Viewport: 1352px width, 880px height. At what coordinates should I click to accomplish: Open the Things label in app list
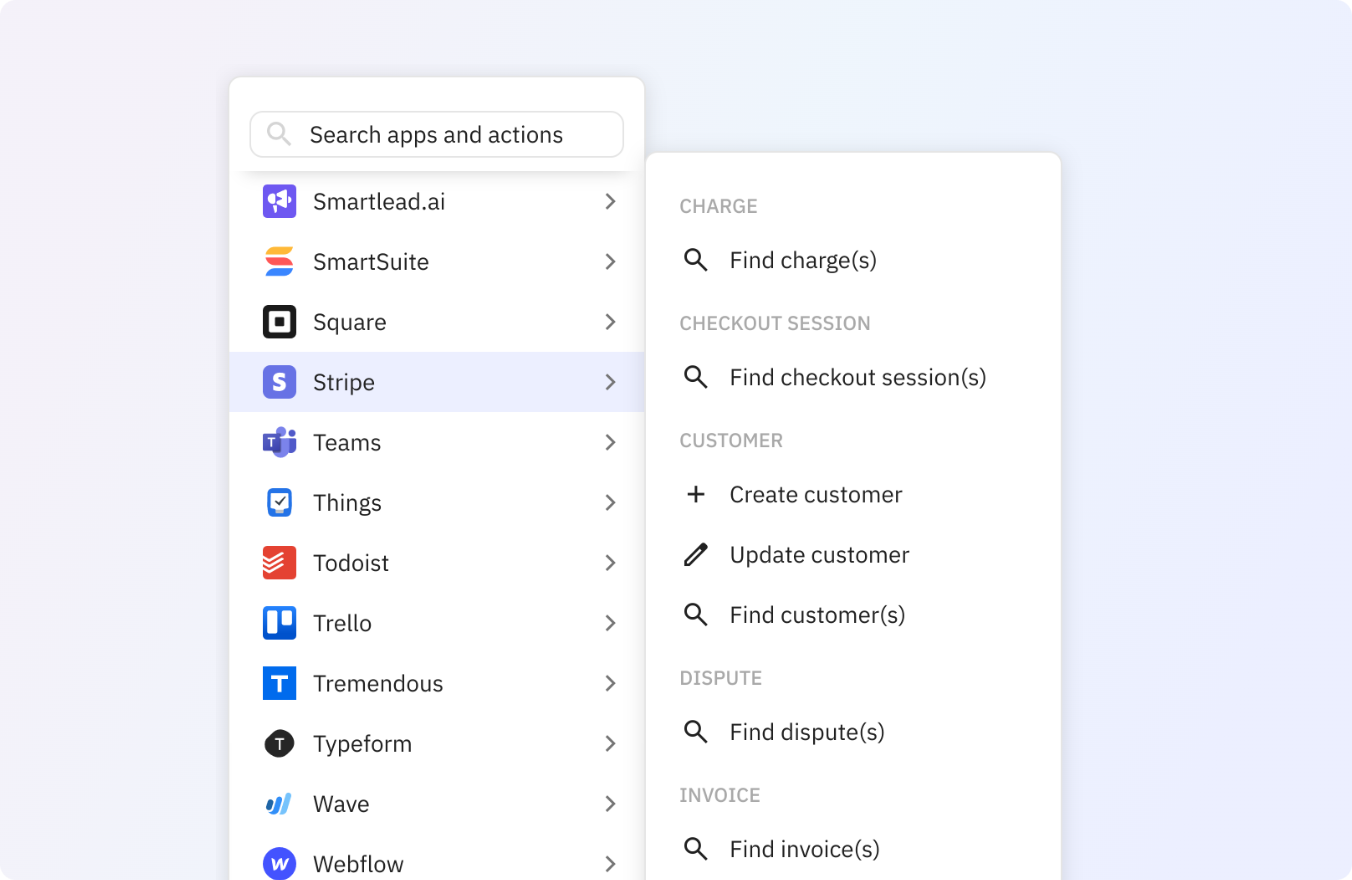click(347, 502)
